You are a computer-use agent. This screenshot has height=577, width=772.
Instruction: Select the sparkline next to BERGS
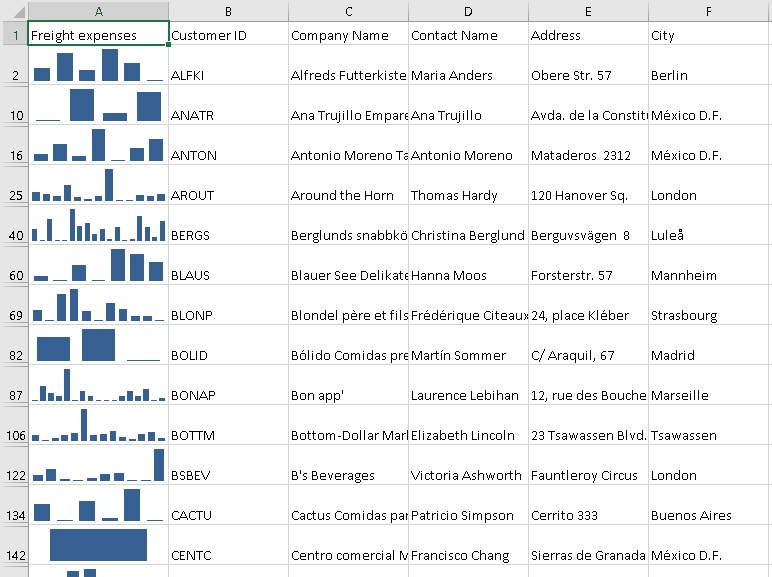pyautogui.click(x=98, y=226)
